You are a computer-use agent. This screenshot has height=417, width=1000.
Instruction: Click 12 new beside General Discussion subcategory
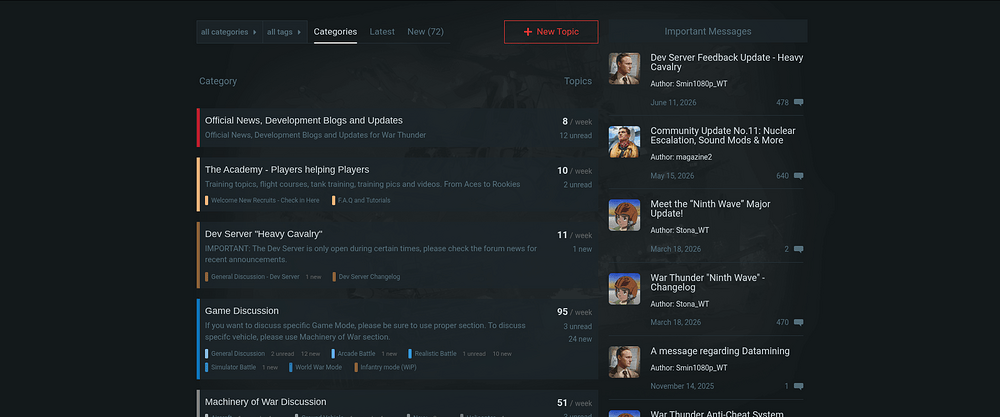point(311,354)
